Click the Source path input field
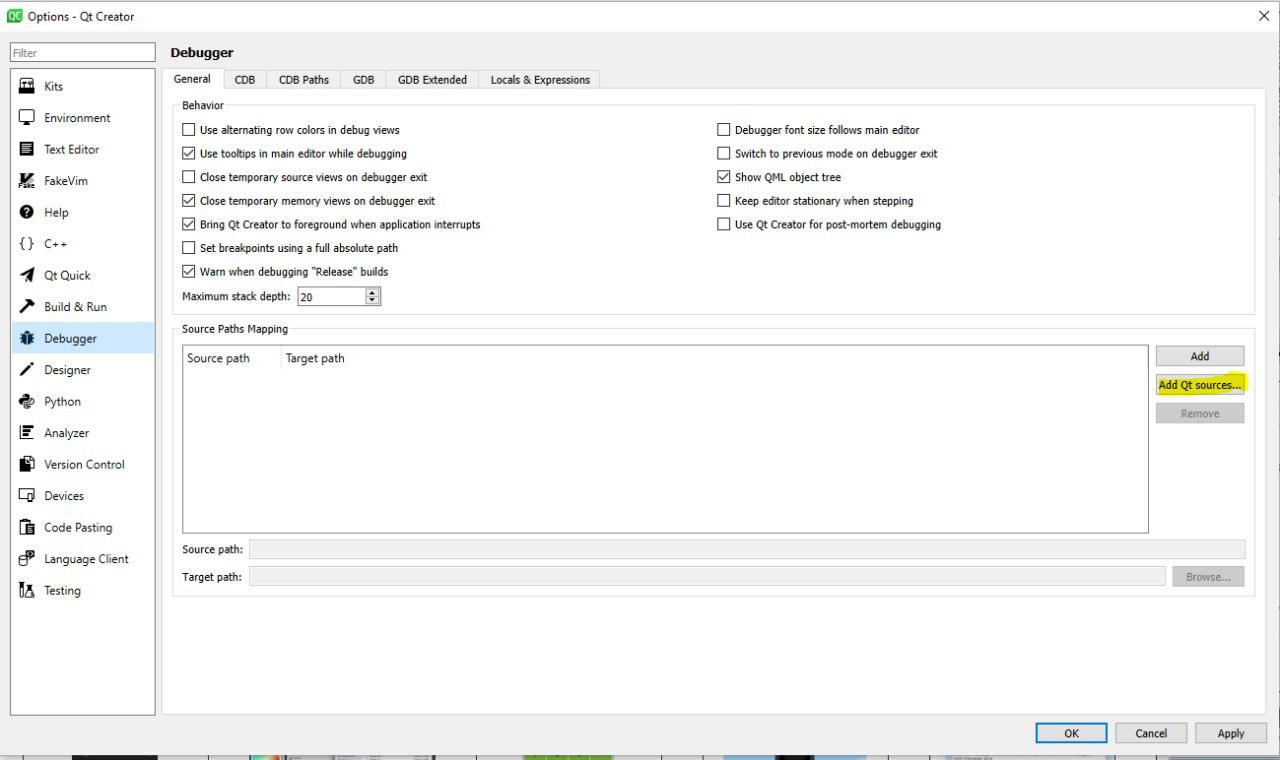 pyautogui.click(x=747, y=549)
